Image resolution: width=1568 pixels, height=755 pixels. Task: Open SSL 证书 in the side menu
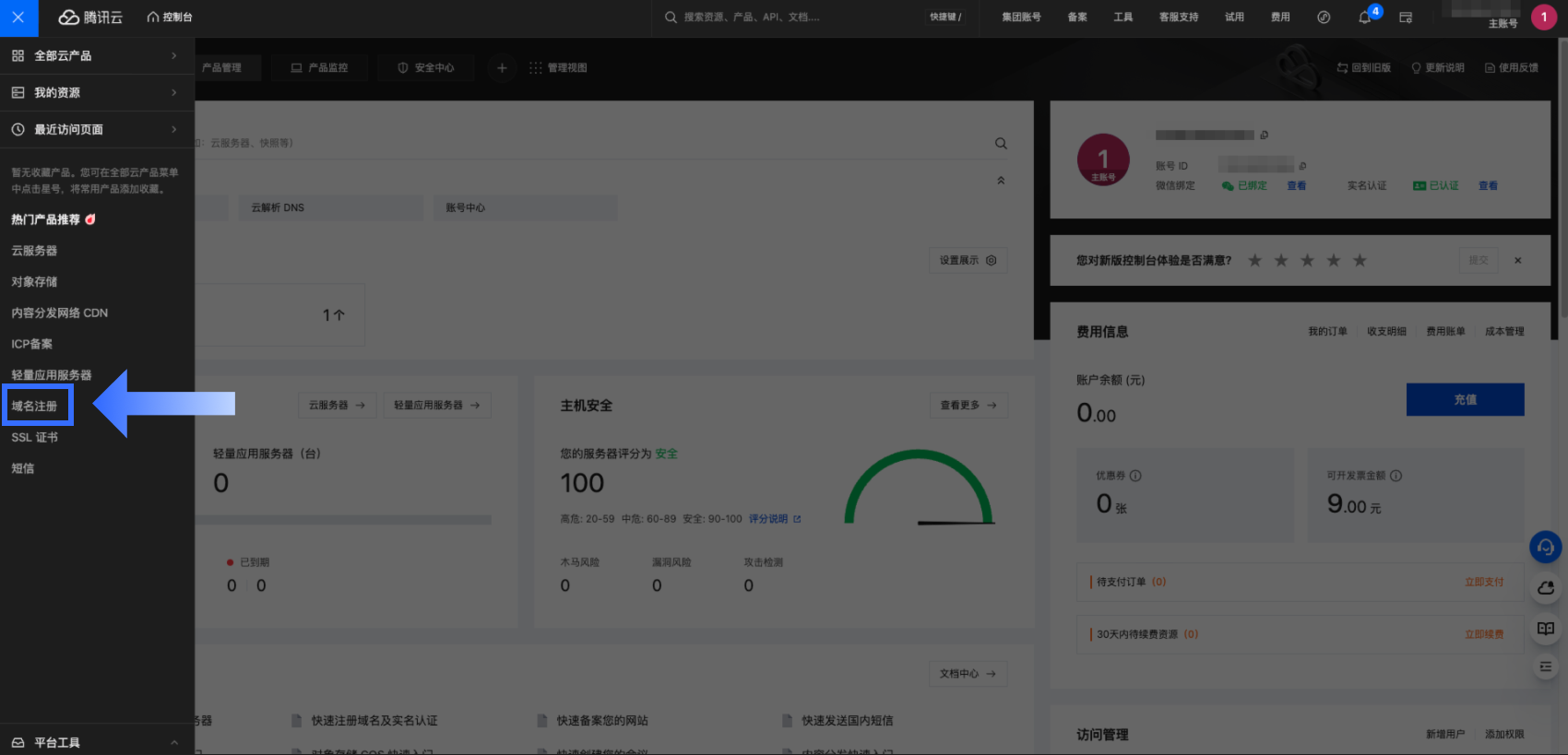[35, 438]
